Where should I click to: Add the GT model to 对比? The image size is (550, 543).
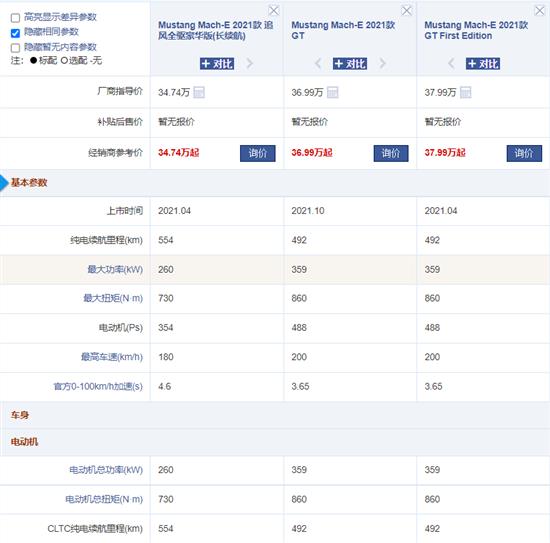point(350,63)
